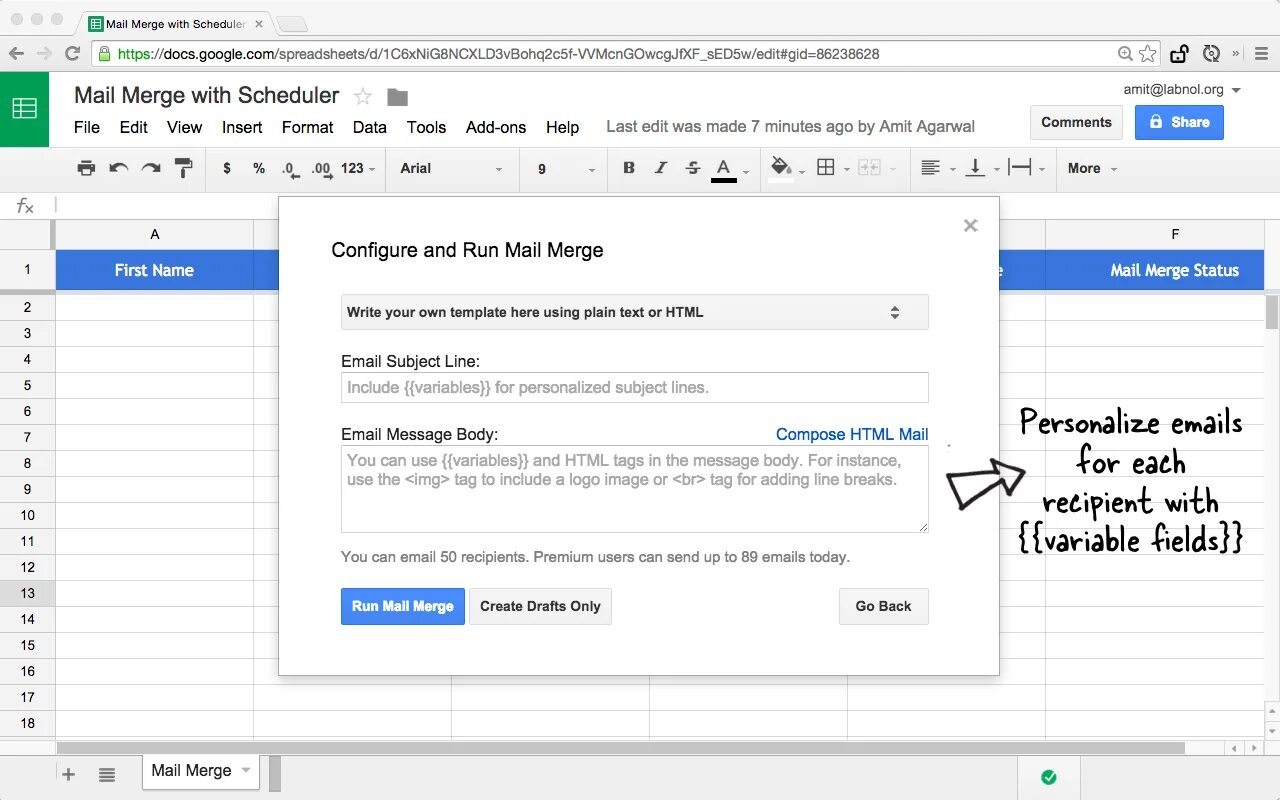
Task: Open the Google Sheets home icon
Action: pos(24,109)
